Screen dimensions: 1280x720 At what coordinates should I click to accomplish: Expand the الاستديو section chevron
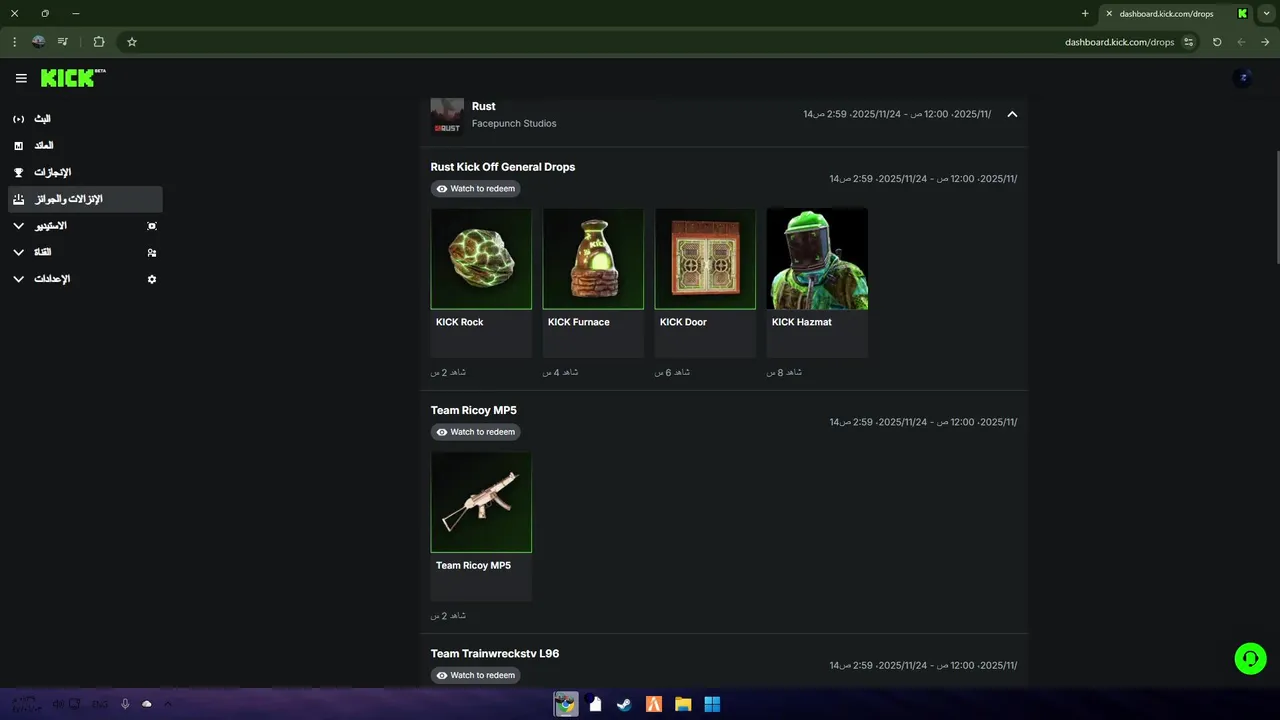pyautogui.click(x=18, y=226)
